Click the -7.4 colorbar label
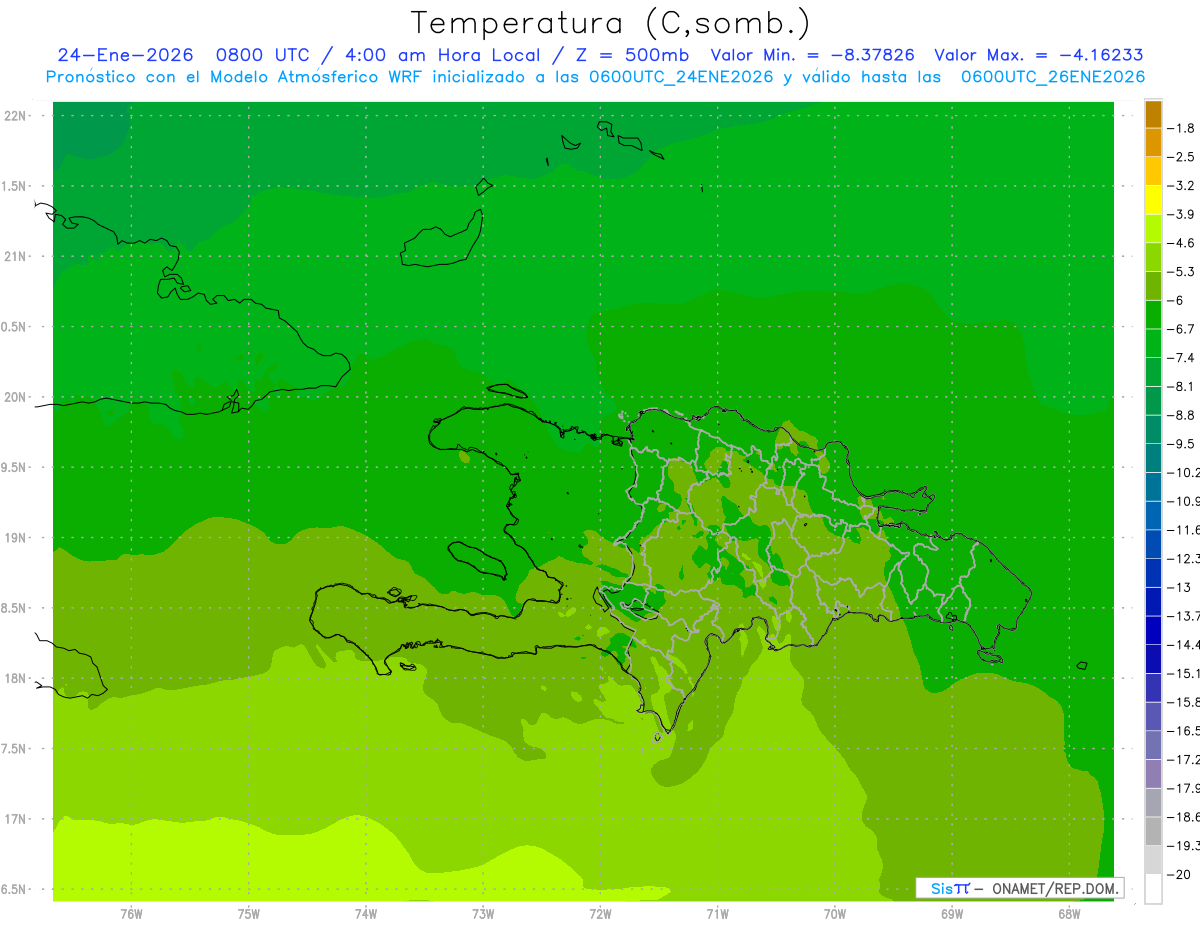The image size is (1200, 927). [x=1182, y=358]
